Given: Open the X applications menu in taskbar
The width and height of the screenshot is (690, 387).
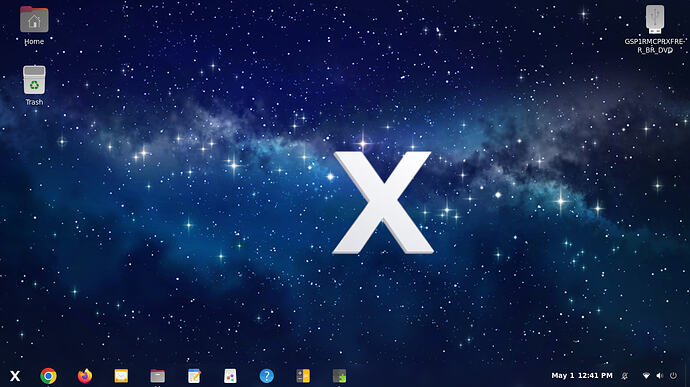Looking at the screenshot, I should [15, 376].
